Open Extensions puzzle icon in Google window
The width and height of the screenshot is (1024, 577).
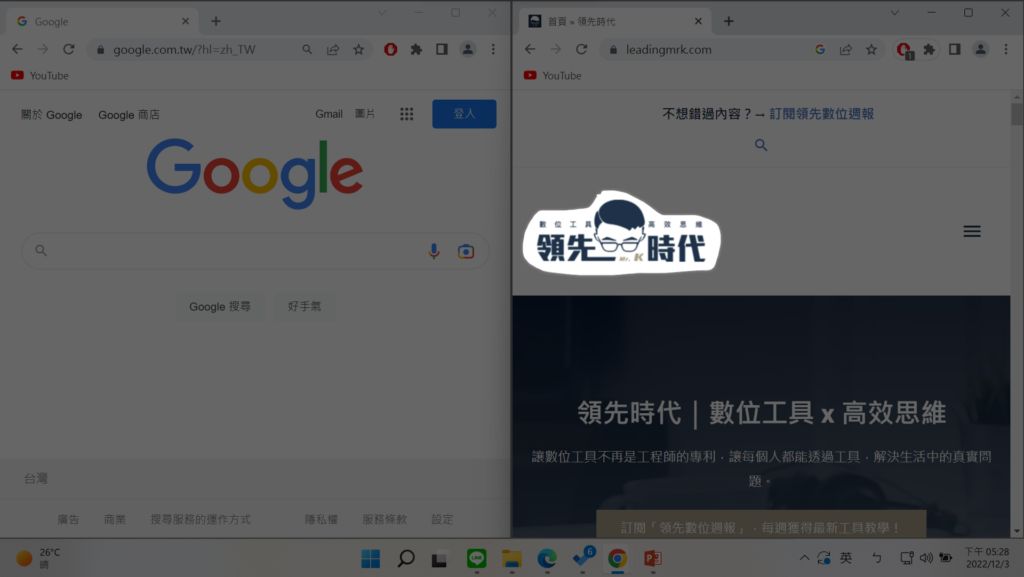pos(416,49)
